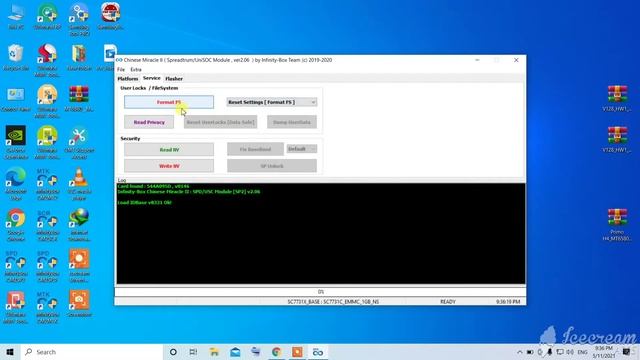The width and height of the screenshot is (640, 360).
Task: Click the Read NV button
Action: [x=169, y=149]
